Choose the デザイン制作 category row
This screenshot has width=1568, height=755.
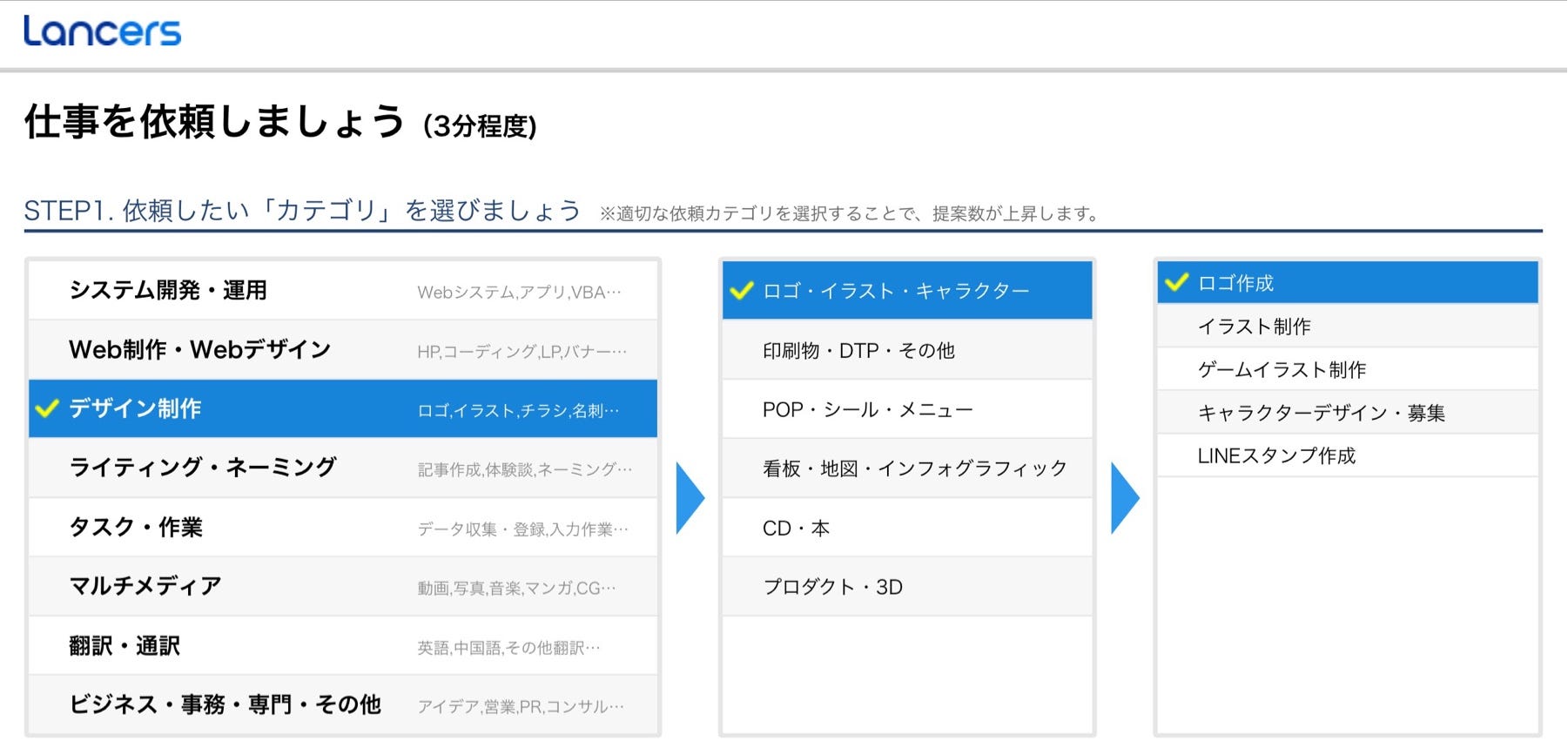(x=343, y=408)
